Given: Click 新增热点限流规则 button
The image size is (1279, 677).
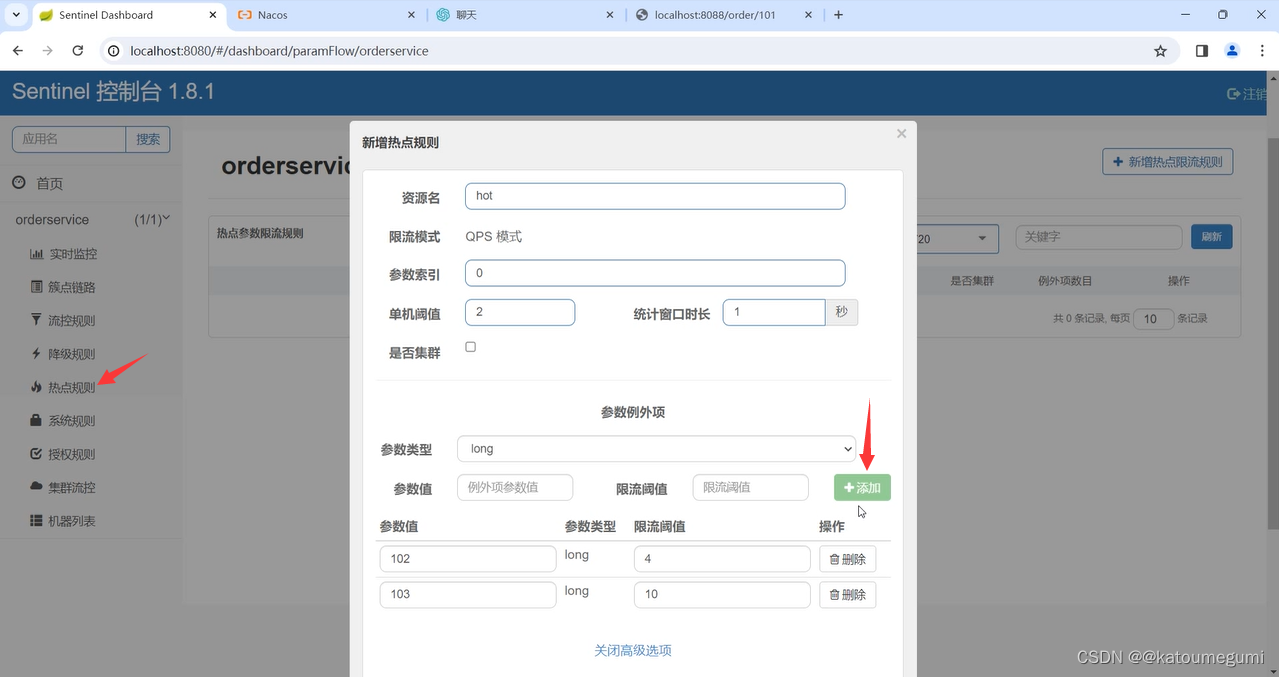Looking at the screenshot, I should [x=1168, y=162].
